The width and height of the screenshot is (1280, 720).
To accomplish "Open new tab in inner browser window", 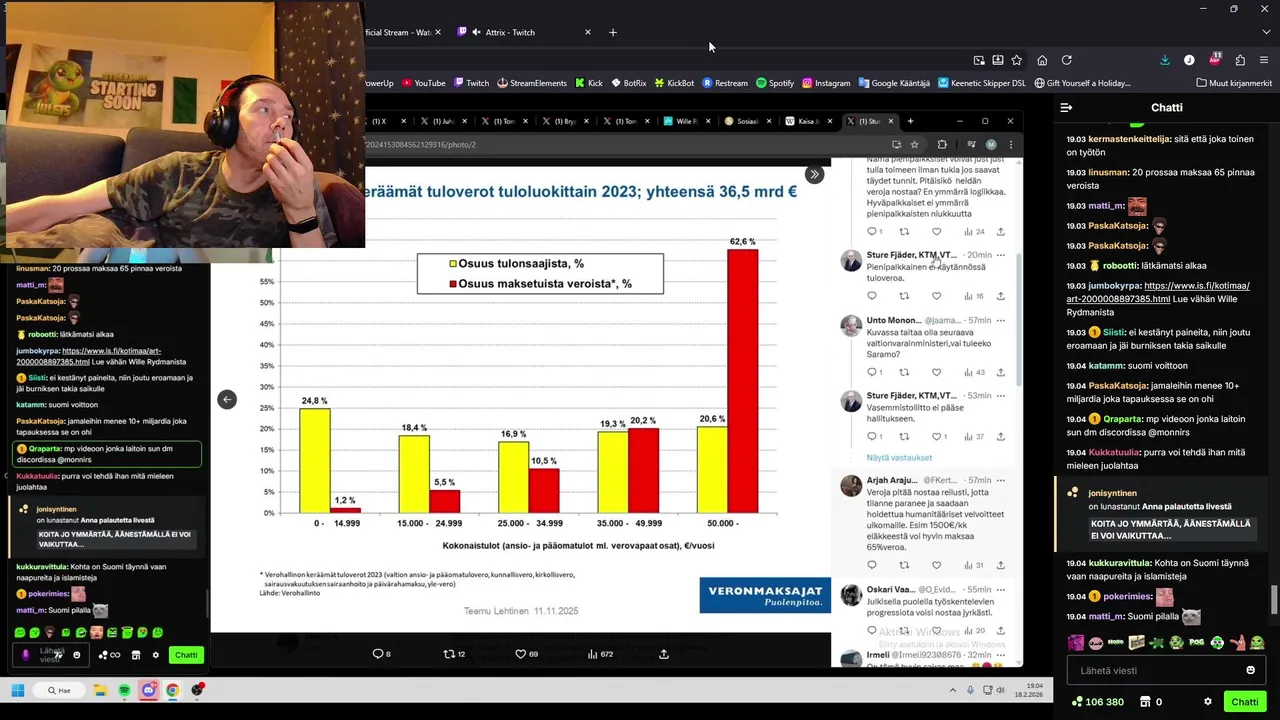I will [x=910, y=121].
